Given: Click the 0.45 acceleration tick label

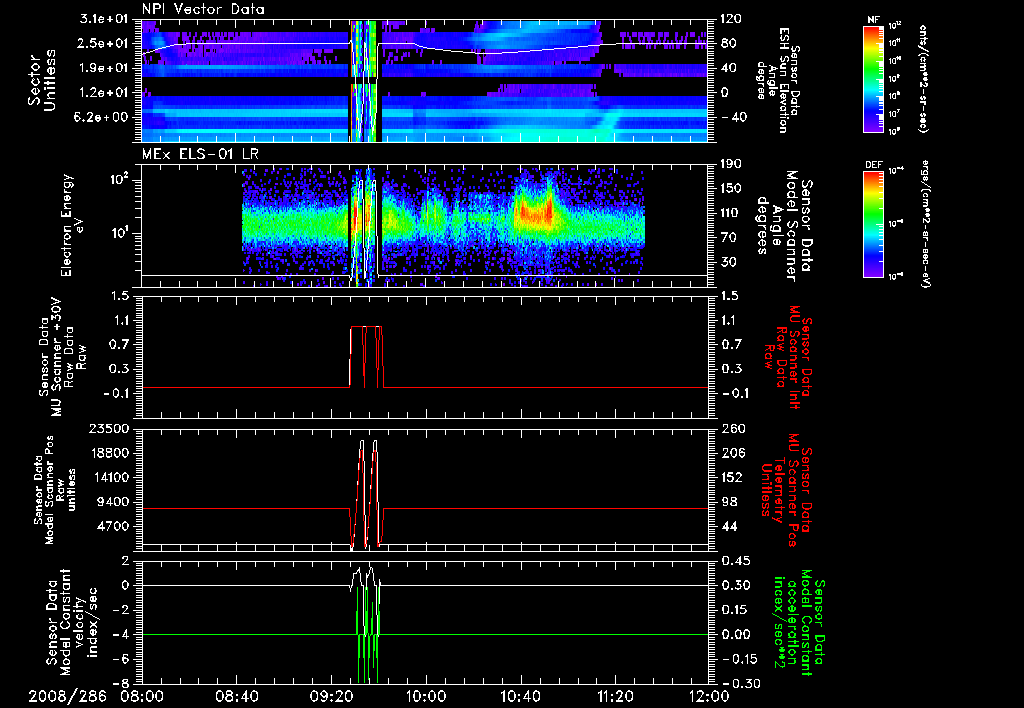Looking at the screenshot, I should click(x=737, y=561).
